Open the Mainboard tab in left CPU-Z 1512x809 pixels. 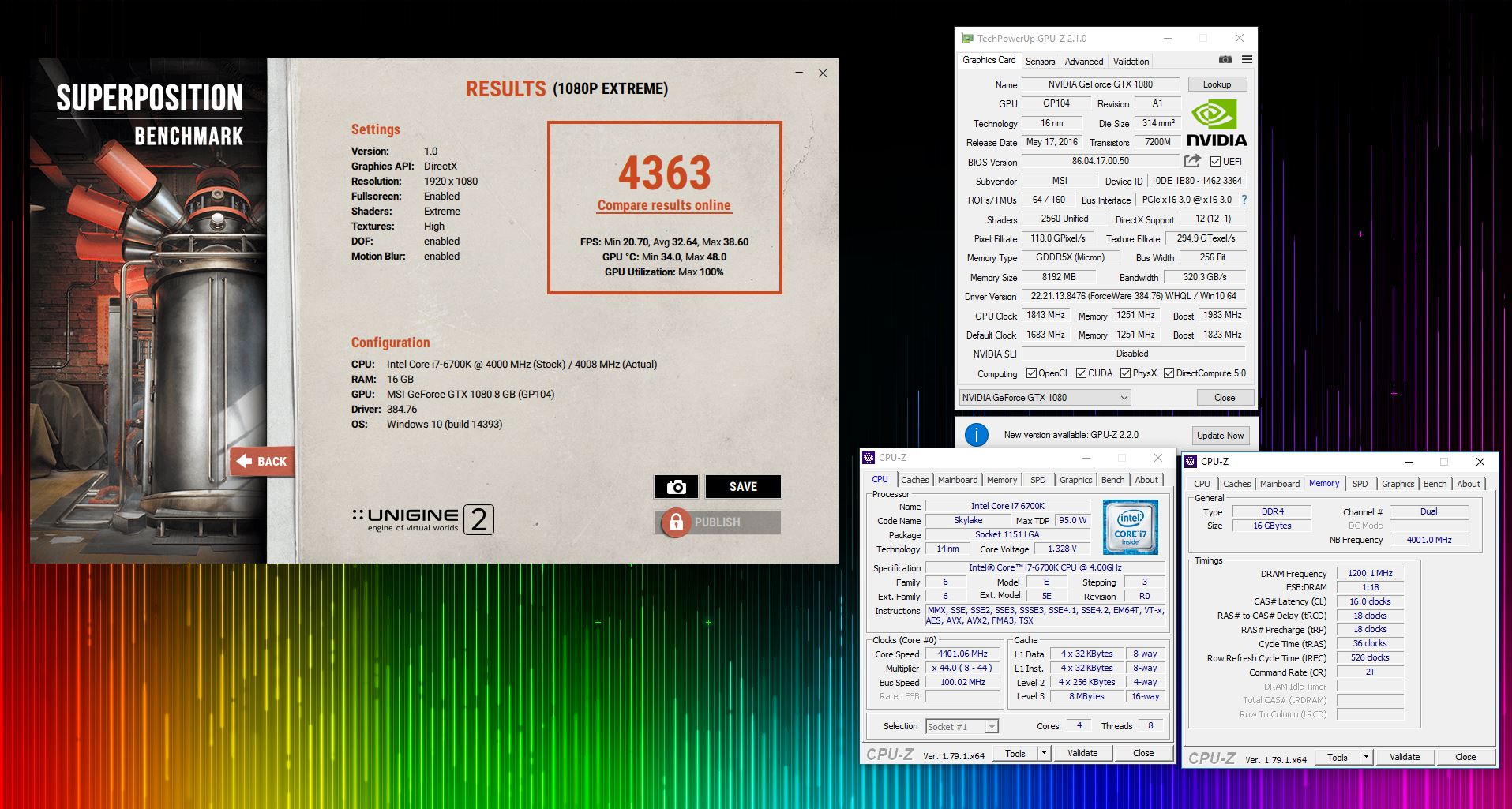pos(957,480)
